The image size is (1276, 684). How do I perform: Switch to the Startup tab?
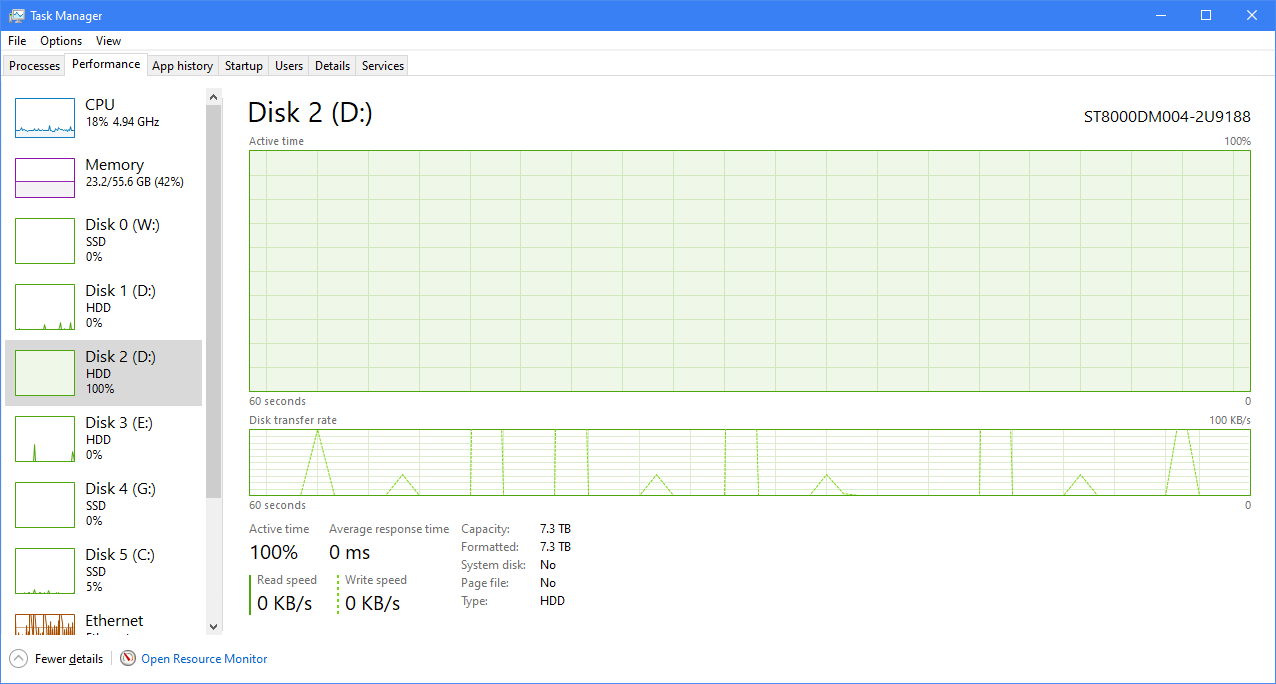pos(244,66)
